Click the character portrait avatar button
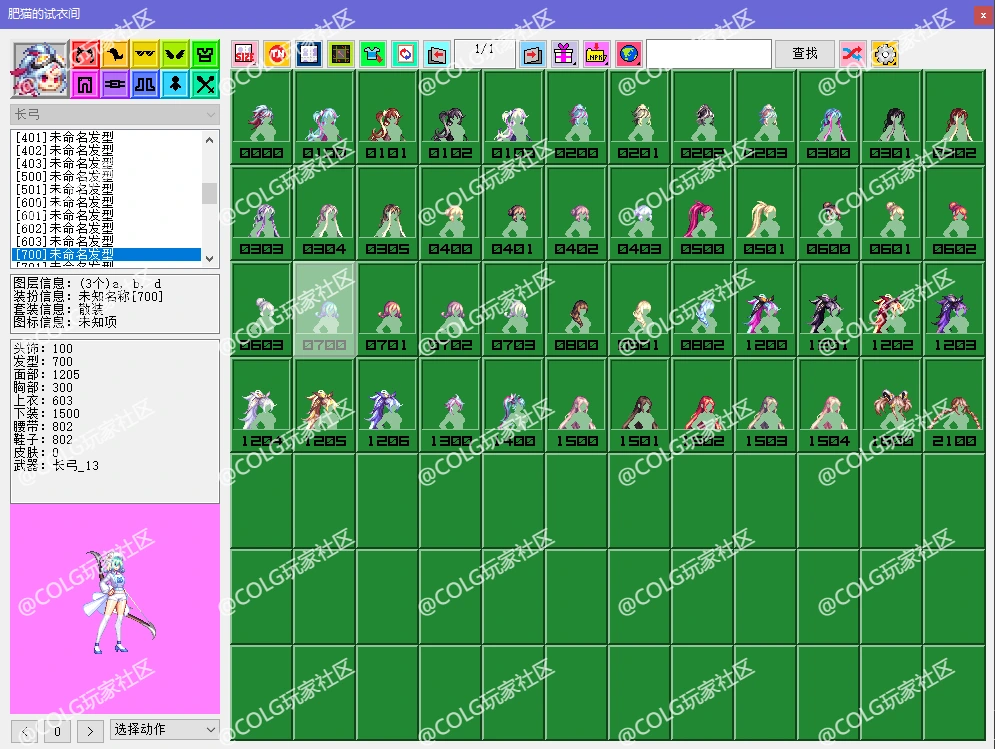 pyautogui.click(x=39, y=69)
